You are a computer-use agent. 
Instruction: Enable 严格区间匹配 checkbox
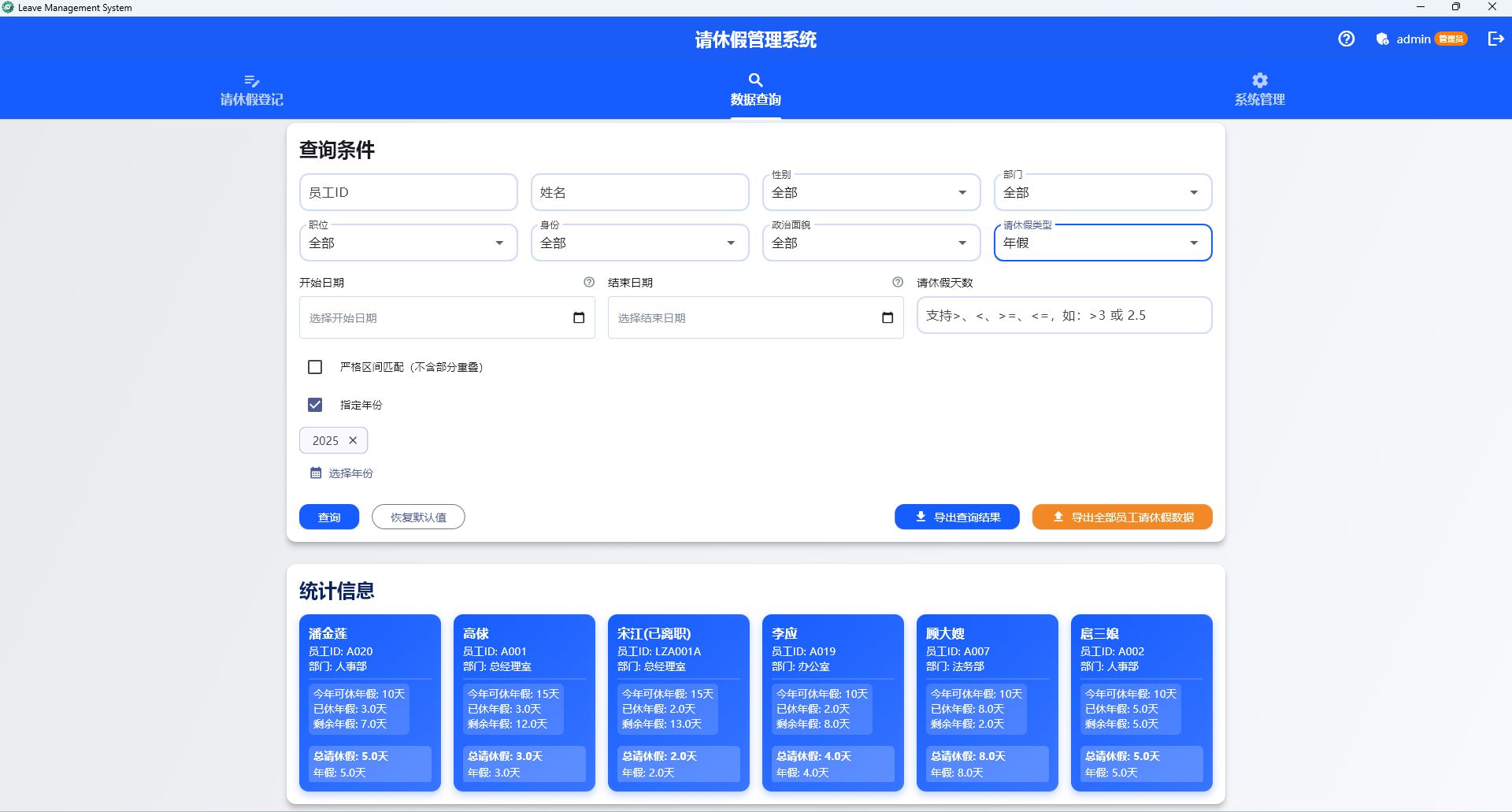click(315, 367)
